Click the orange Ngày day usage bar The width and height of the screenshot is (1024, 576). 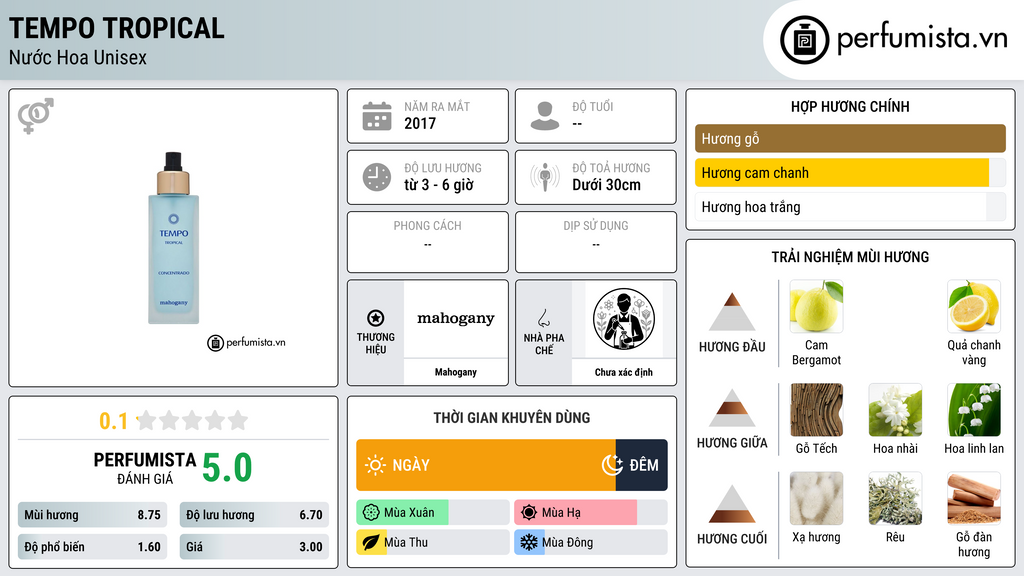[x=486, y=465]
